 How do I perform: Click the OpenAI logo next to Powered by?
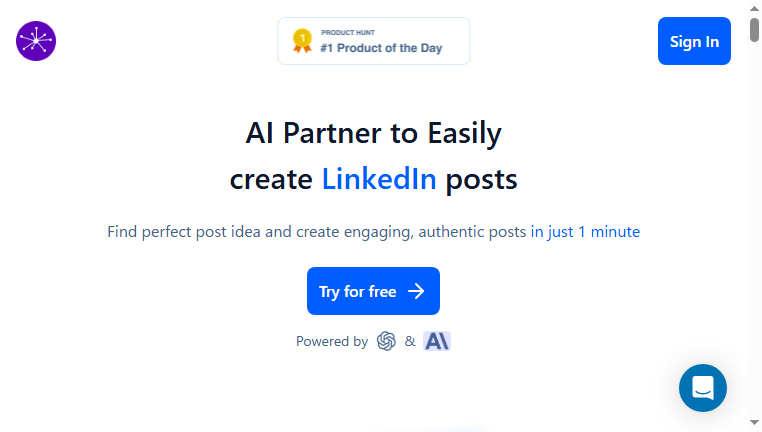coord(386,341)
